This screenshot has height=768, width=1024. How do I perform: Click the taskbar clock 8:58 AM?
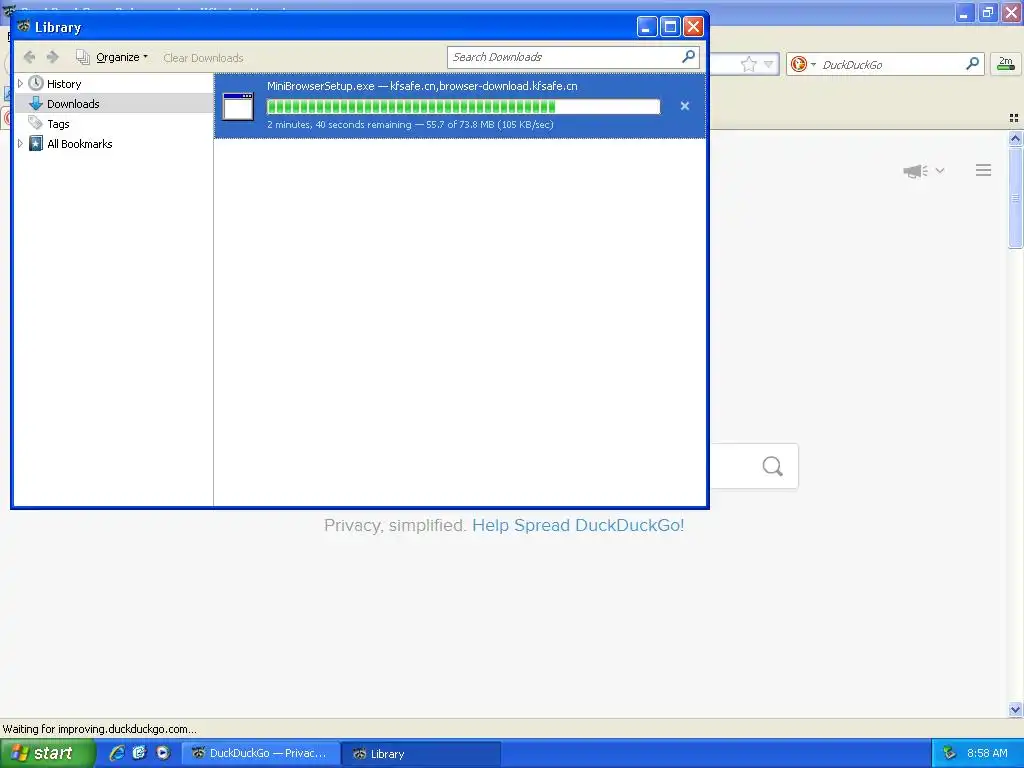point(987,753)
